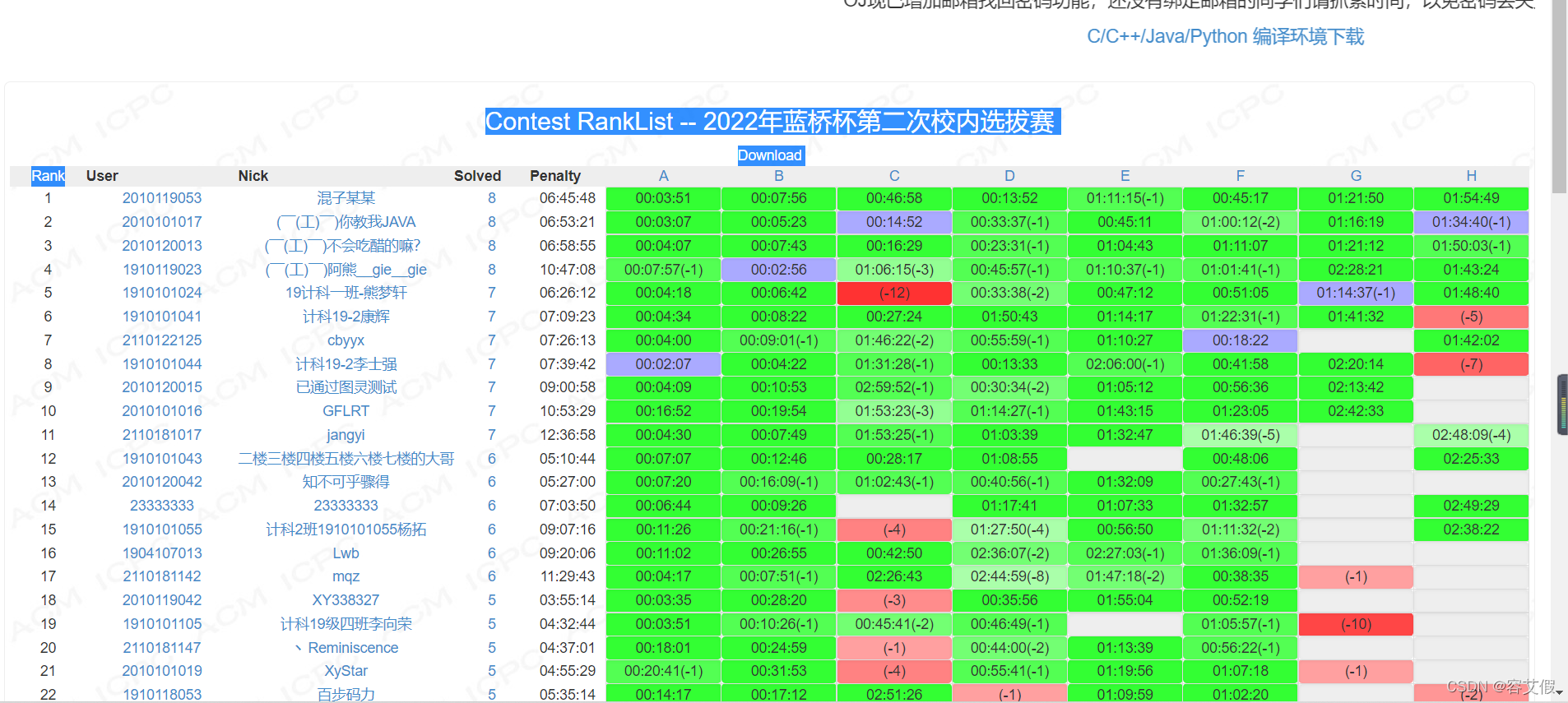Click the scrollbar down arrow
Image resolution: width=1568 pixels, height=703 pixels.
click(1559, 694)
